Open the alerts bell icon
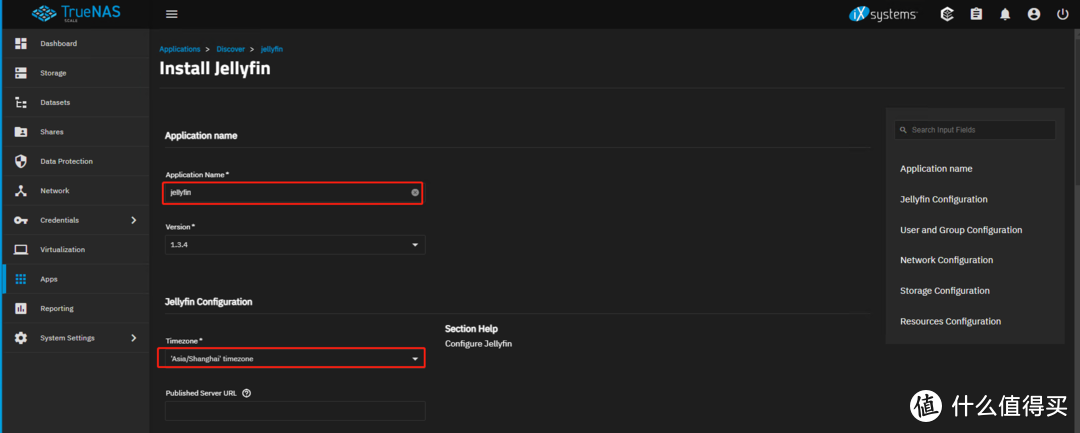Screen dimensions: 1080x433 click(x=1005, y=14)
